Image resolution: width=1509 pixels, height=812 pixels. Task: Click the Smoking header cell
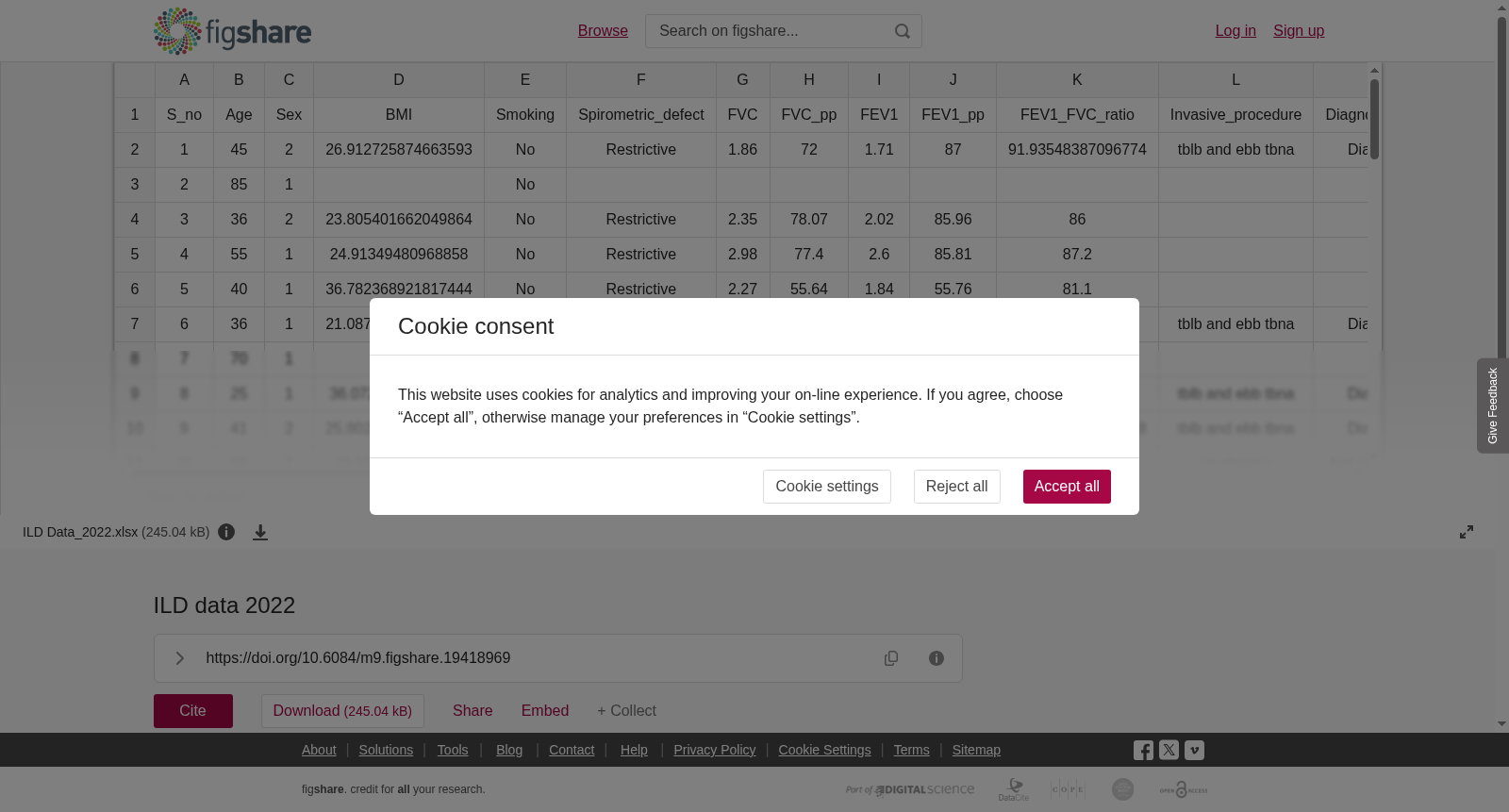point(525,115)
